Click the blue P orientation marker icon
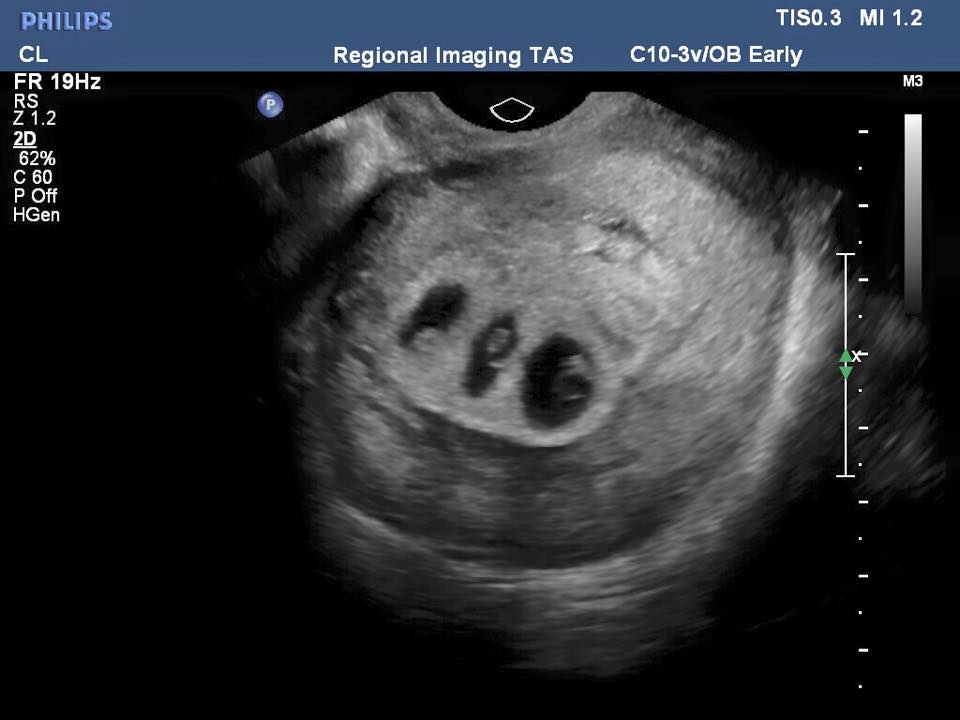 (x=270, y=104)
